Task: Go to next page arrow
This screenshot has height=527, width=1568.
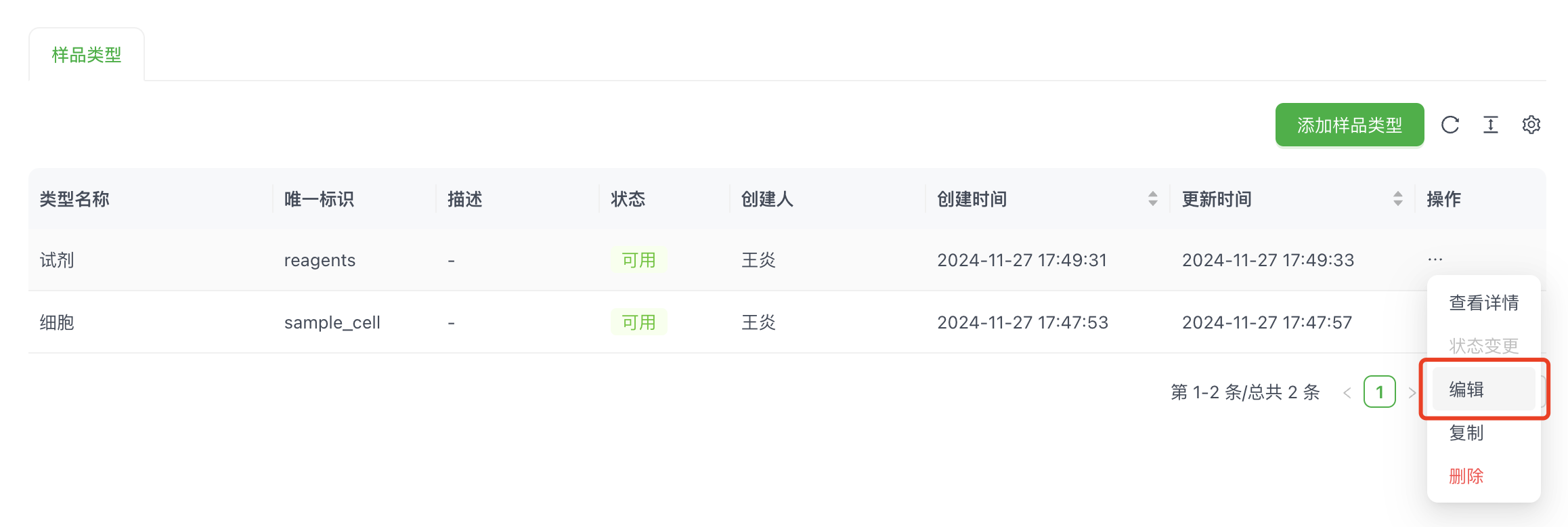Action: pyautogui.click(x=1412, y=392)
